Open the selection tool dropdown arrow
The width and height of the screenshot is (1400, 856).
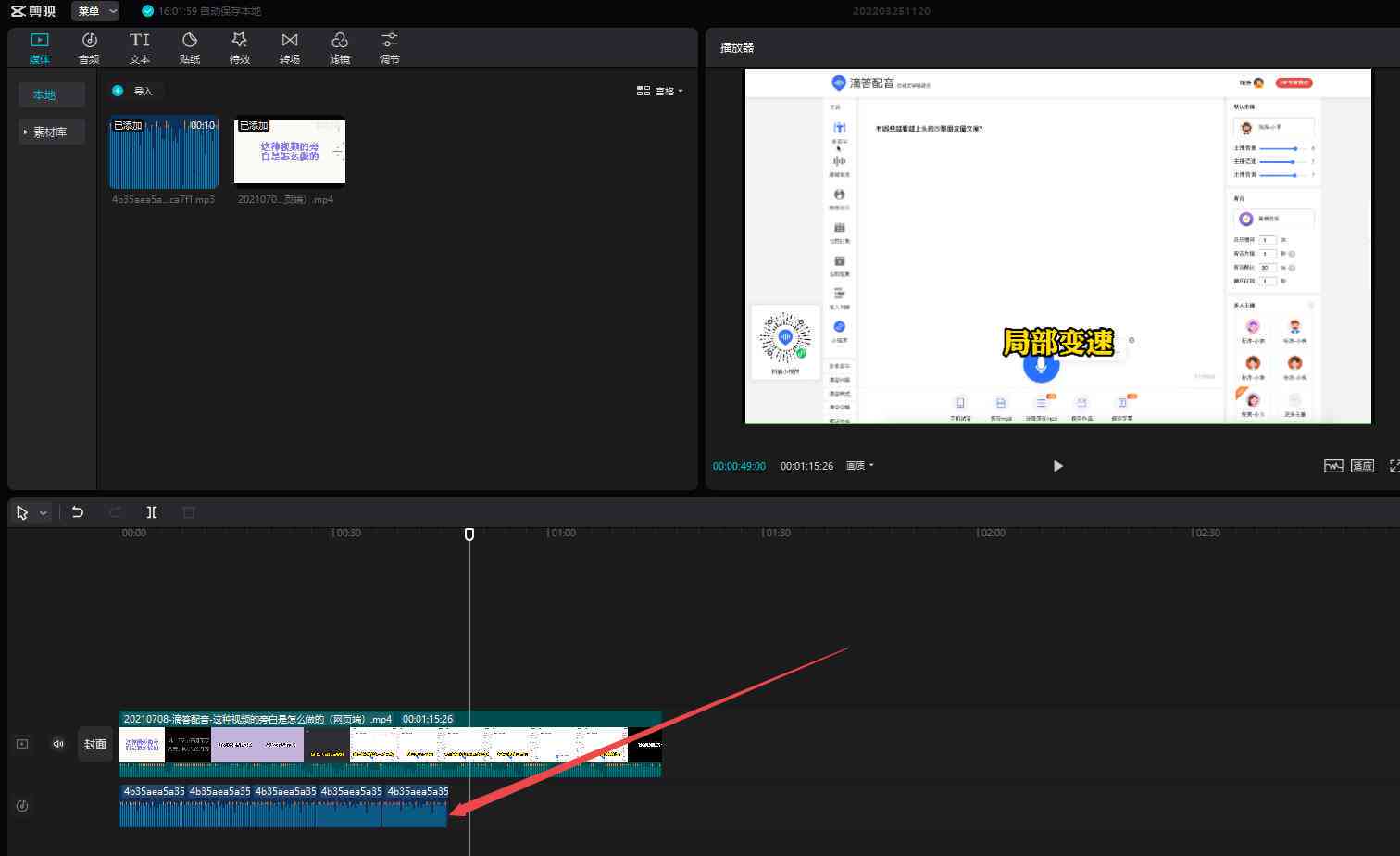43,513
